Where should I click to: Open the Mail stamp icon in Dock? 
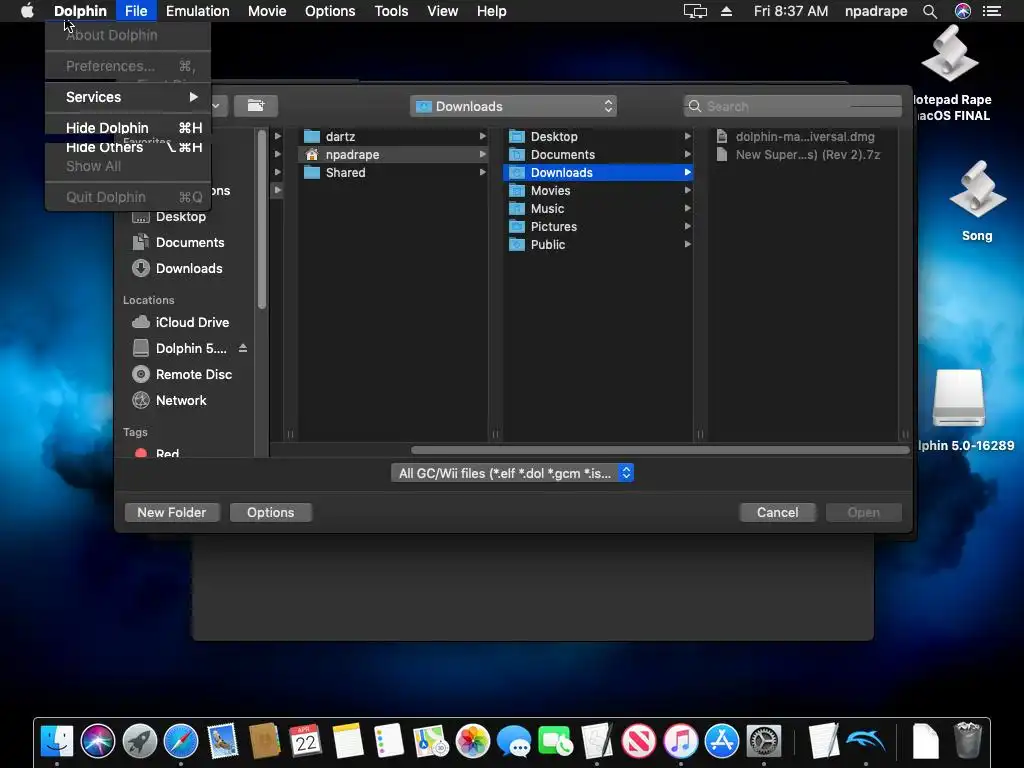(223, 741)
